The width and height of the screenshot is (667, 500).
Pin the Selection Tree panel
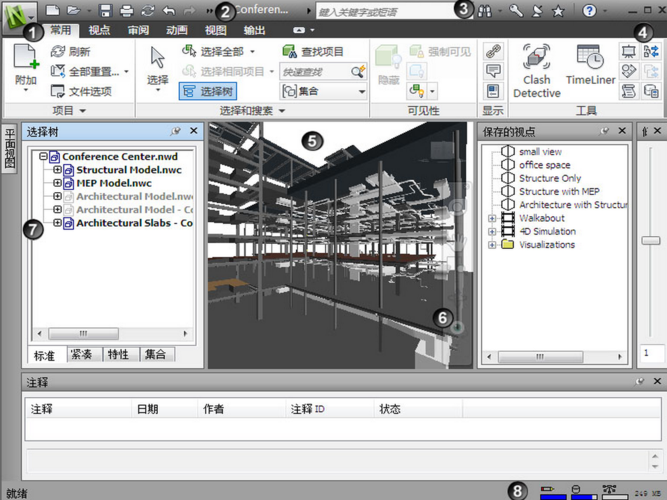tap(177, 131)
